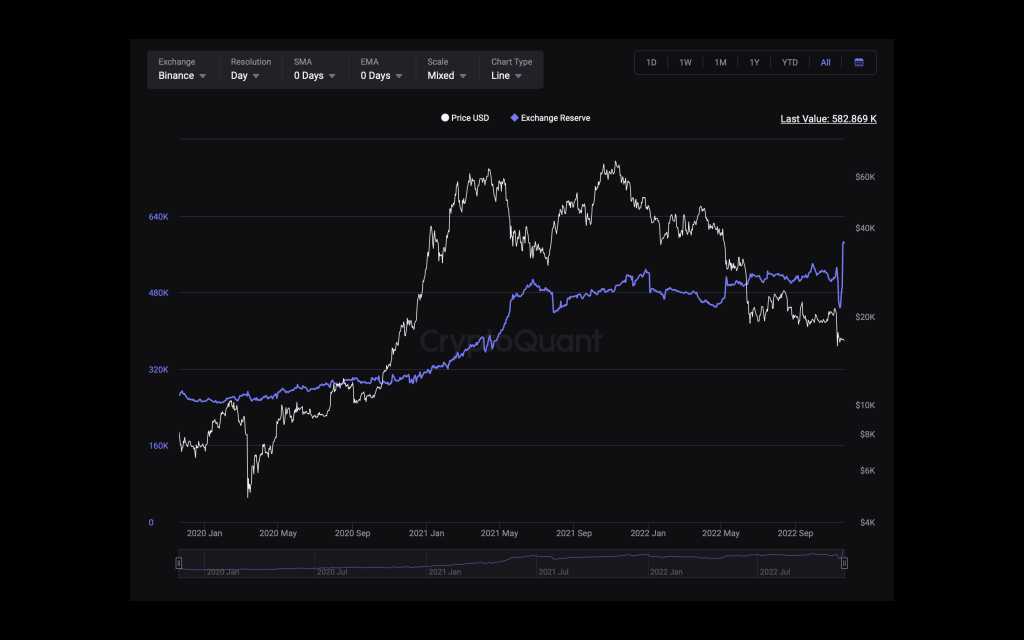Click the Last Value: 582.869 K link

[828, 118]
